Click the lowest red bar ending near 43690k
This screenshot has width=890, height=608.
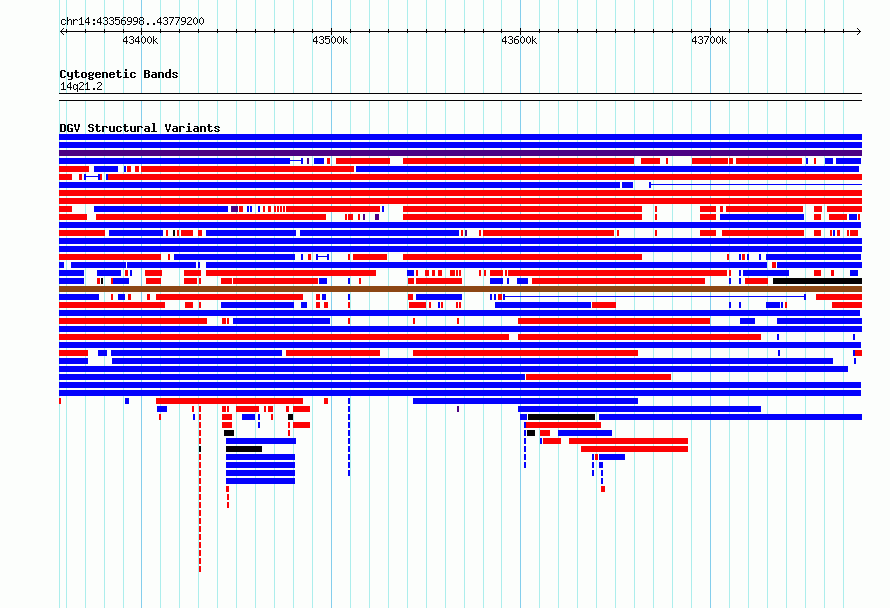pos(634,449)
